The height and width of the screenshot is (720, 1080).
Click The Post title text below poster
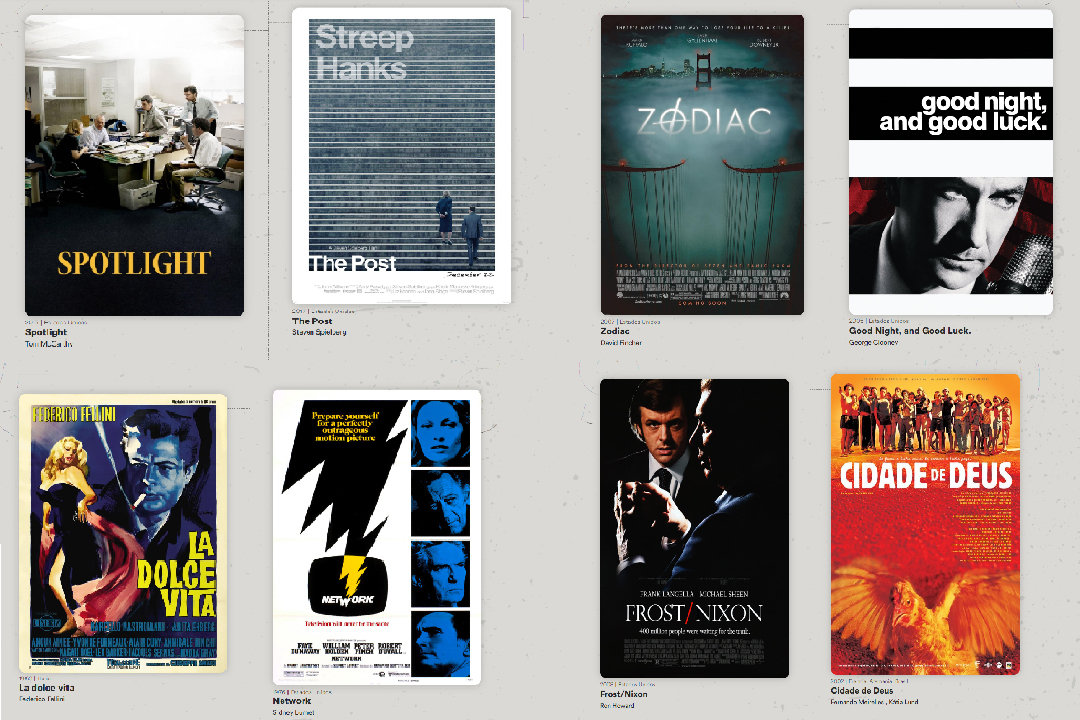[x=312, y=321]
